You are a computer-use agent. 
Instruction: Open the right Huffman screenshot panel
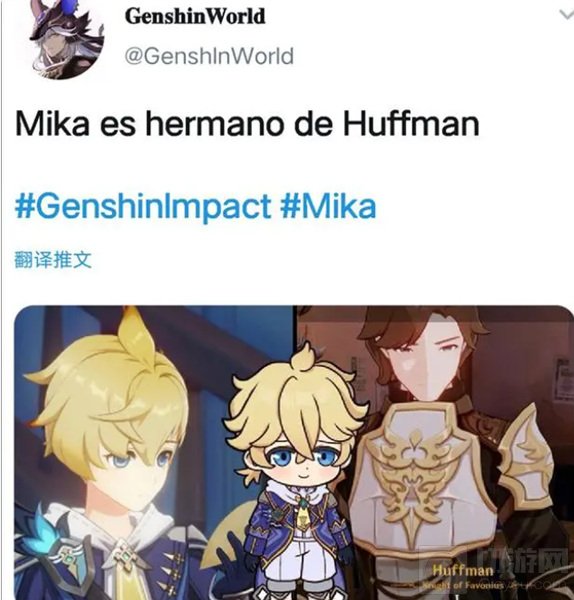tap(434, 453)
